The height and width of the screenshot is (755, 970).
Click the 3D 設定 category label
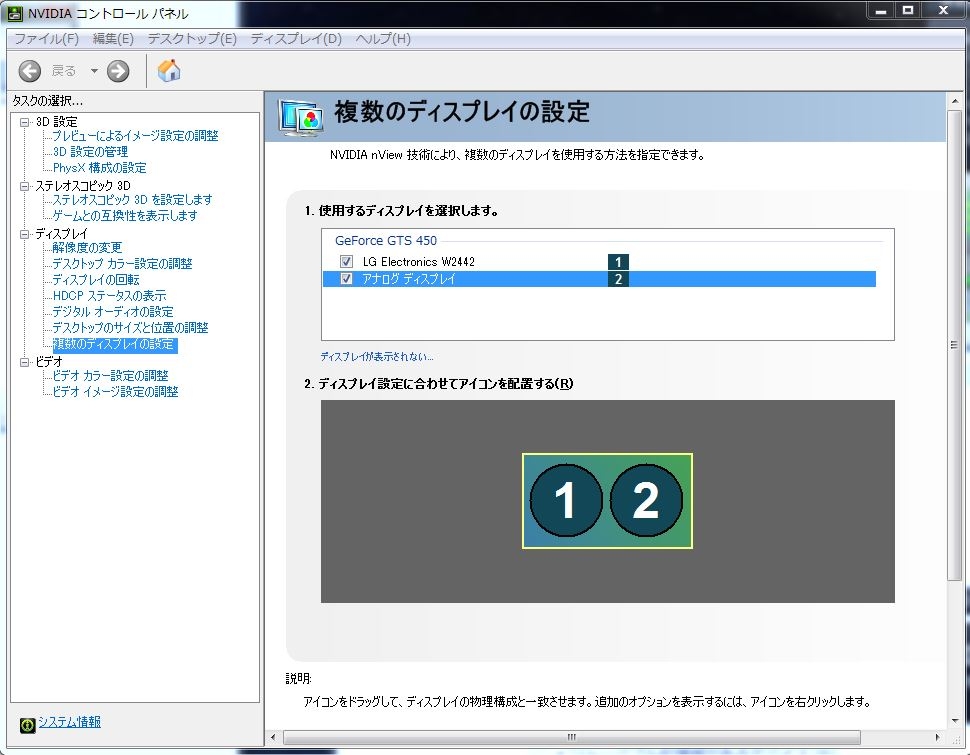57,122
